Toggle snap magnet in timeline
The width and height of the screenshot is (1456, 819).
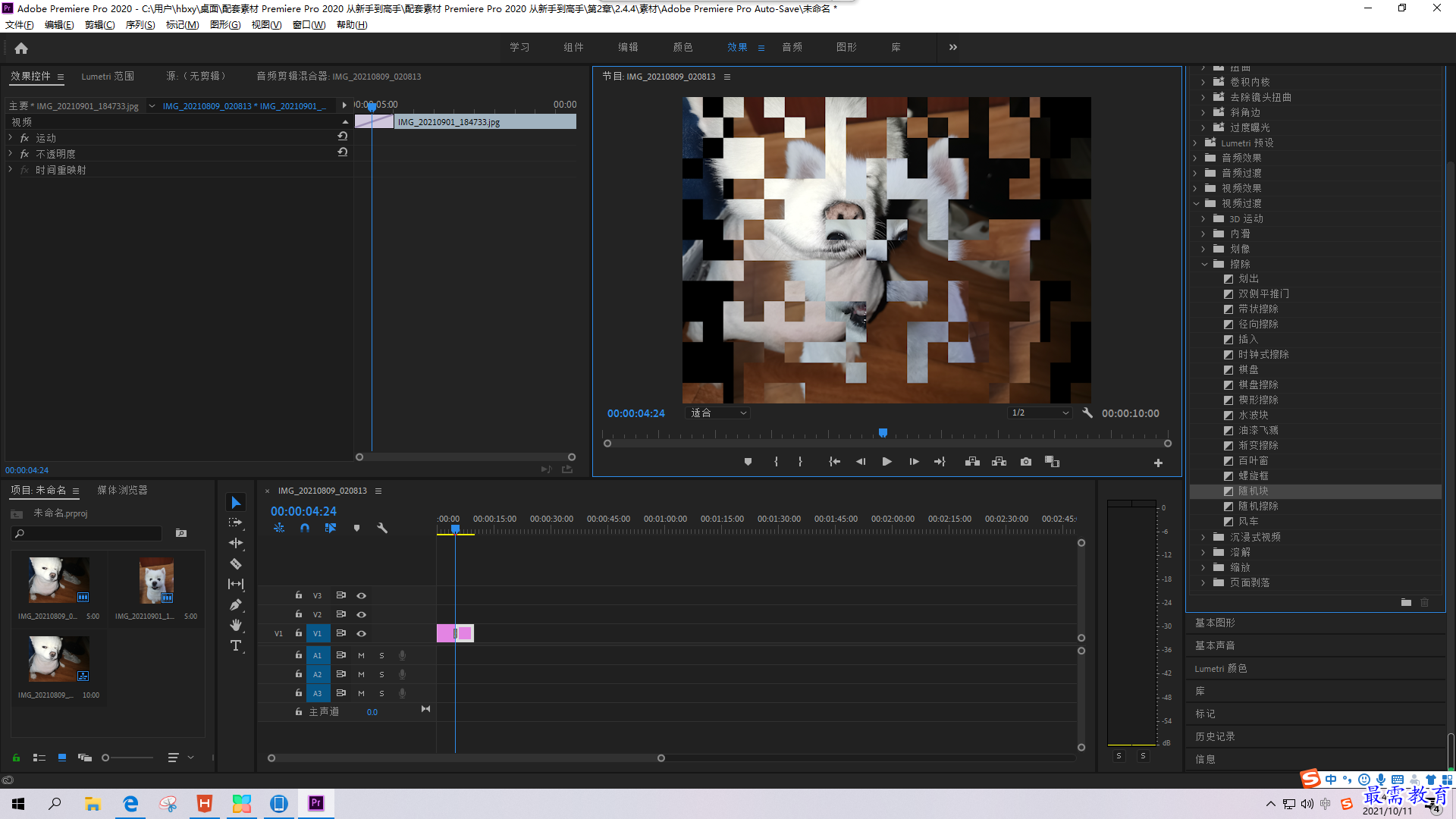tap(305, 528)
